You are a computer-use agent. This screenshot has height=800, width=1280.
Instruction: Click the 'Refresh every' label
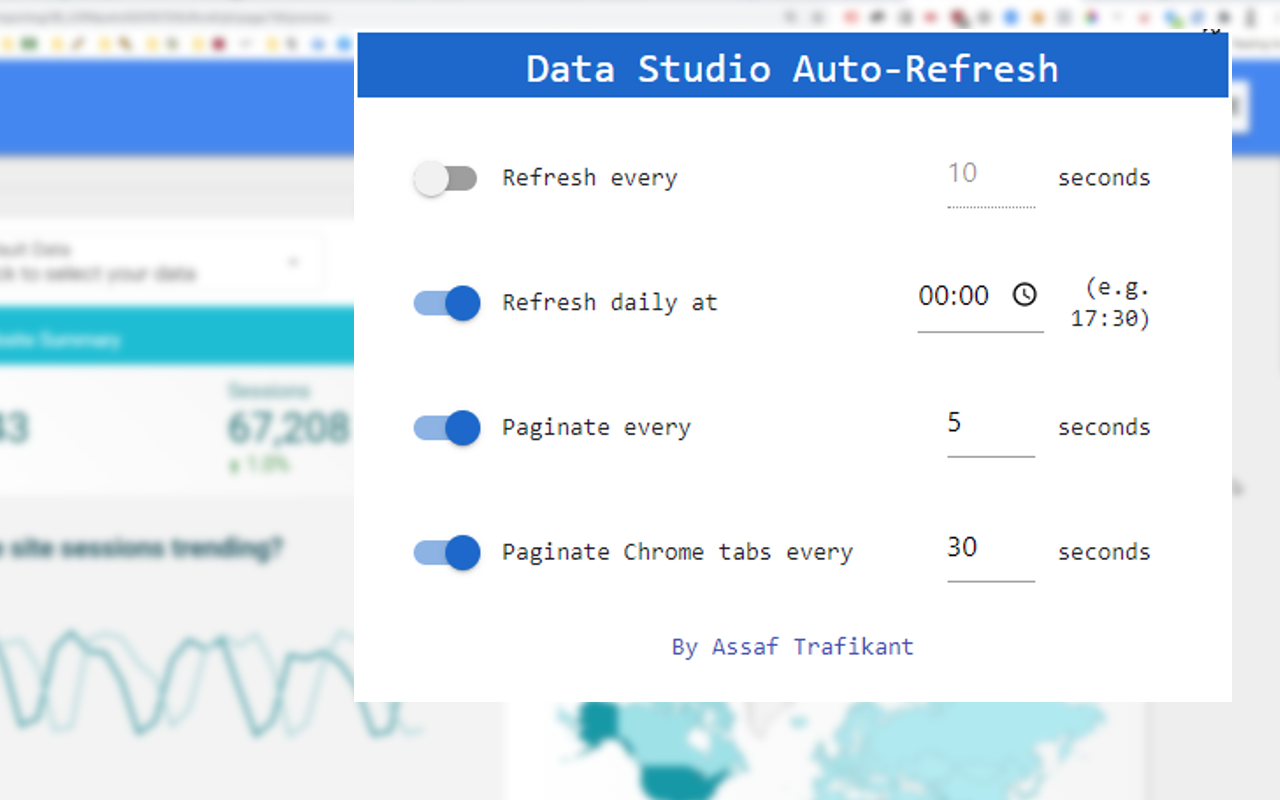click(x=590, y=178)
